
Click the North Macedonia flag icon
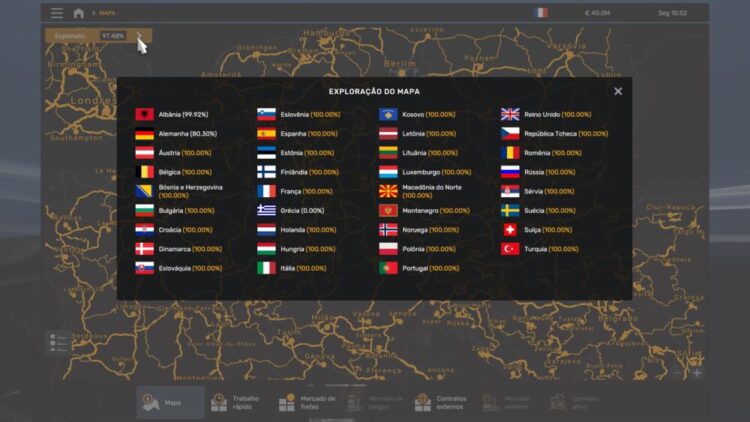[388, 191]
